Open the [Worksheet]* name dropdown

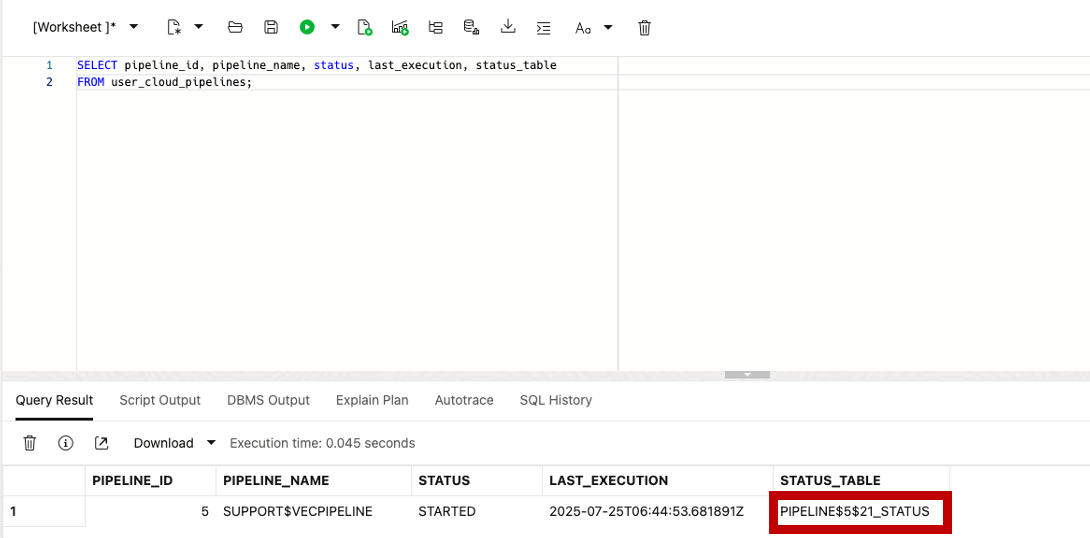coord(86,27)
